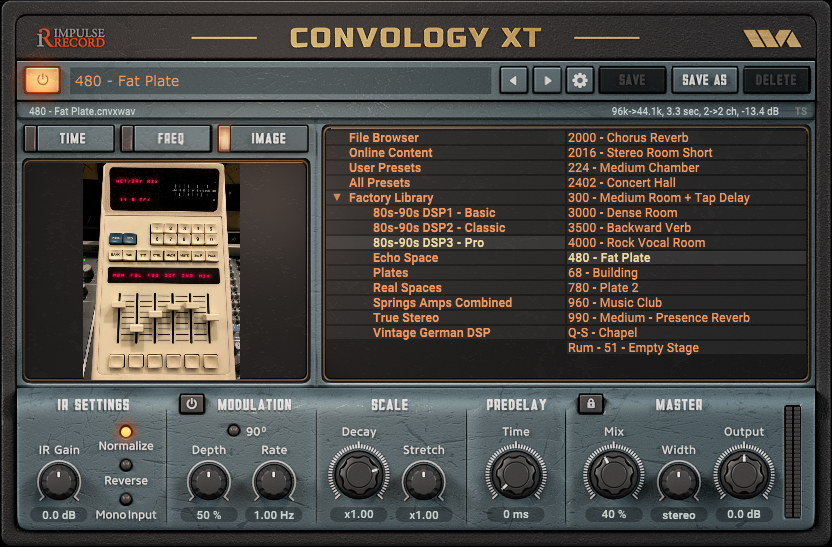The width and height of the screenshot is (832, 547).
Task: Toggle the Predelay lock icon
Action: pyautogui.click(x=591, y=404)
